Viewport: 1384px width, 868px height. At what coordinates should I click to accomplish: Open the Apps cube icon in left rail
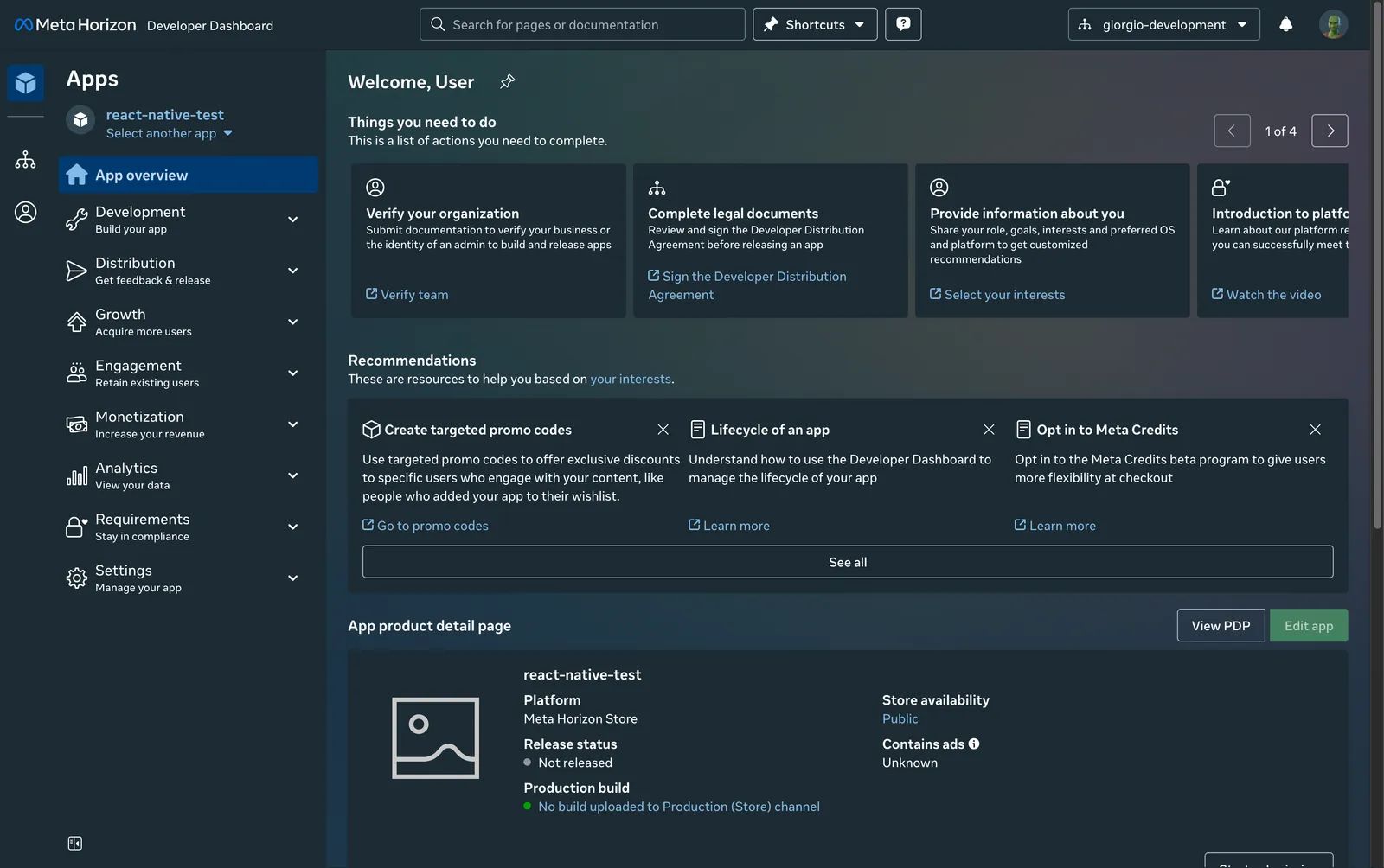pyautogui.click(x=26, y=83)
